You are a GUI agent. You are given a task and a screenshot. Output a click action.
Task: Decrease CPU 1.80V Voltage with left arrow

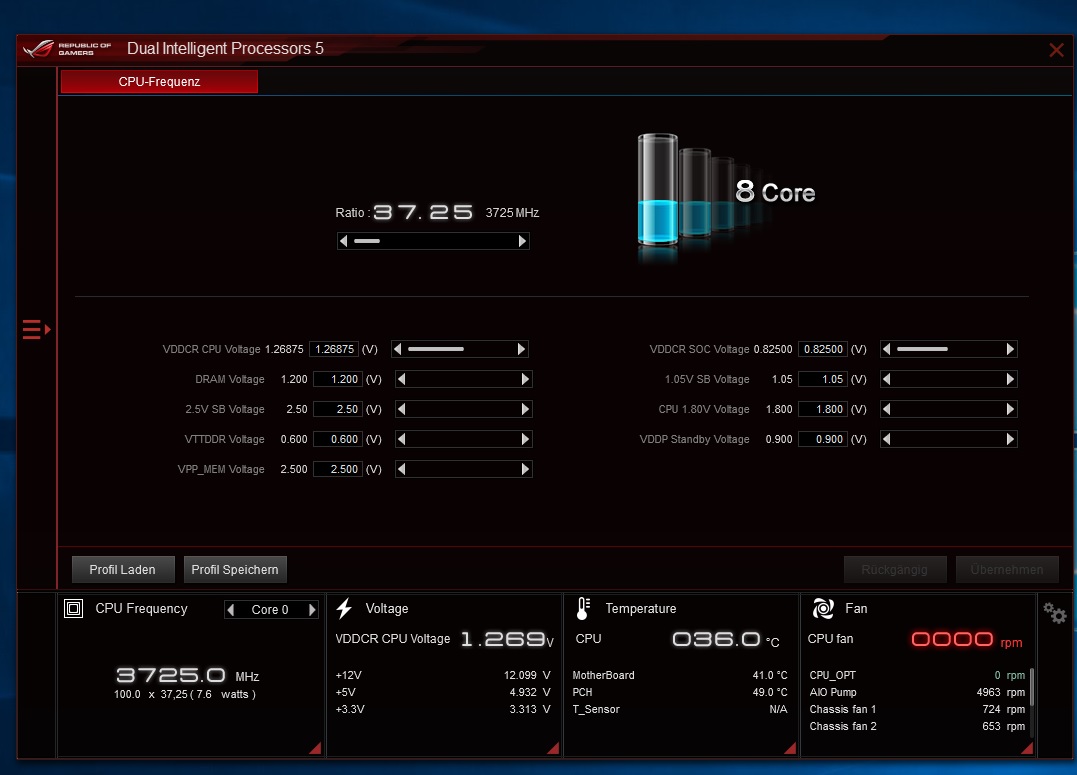tap(886, 409)
